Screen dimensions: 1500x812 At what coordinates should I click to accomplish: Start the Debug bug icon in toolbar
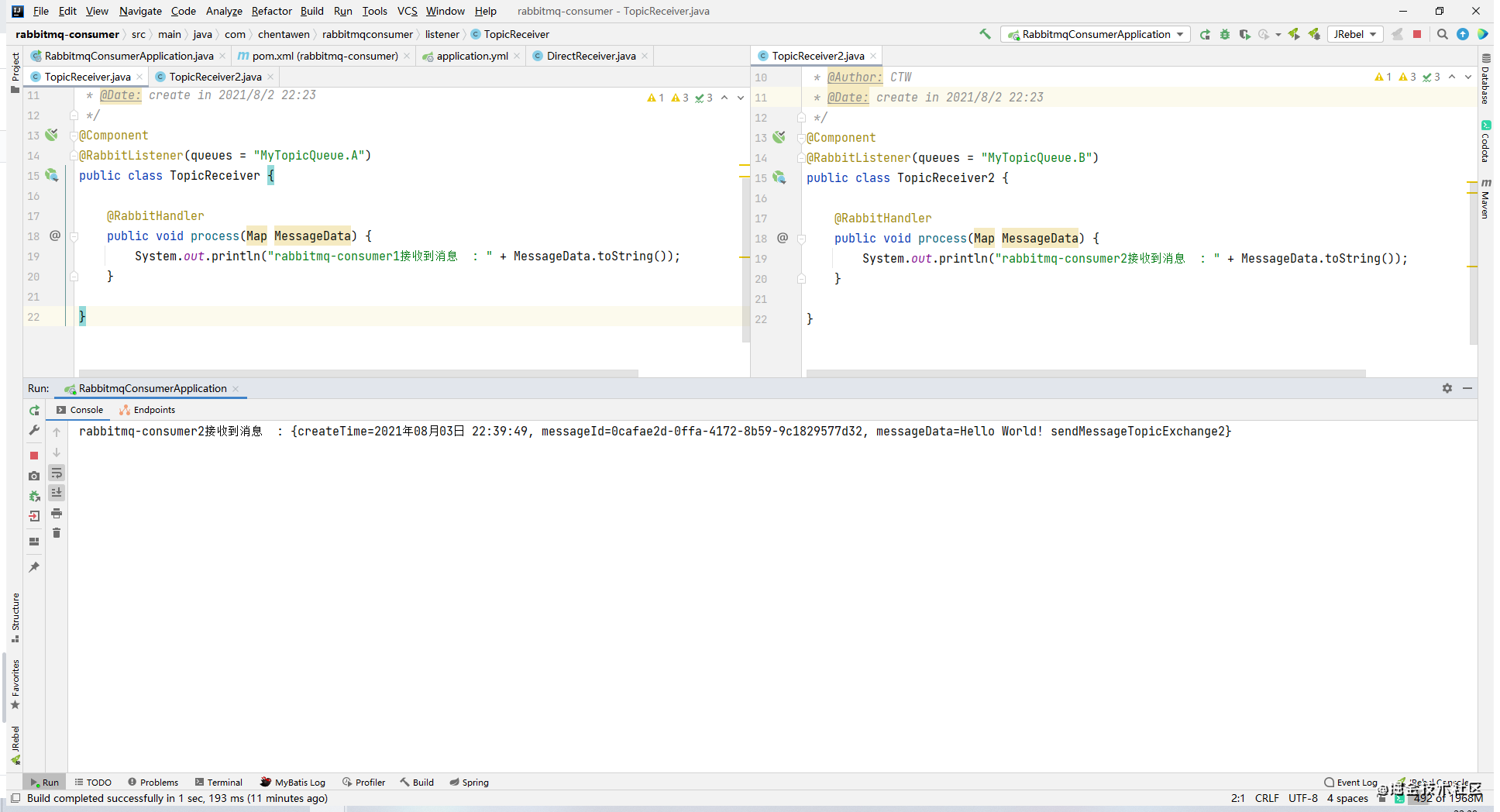[x=1225, y=34]
